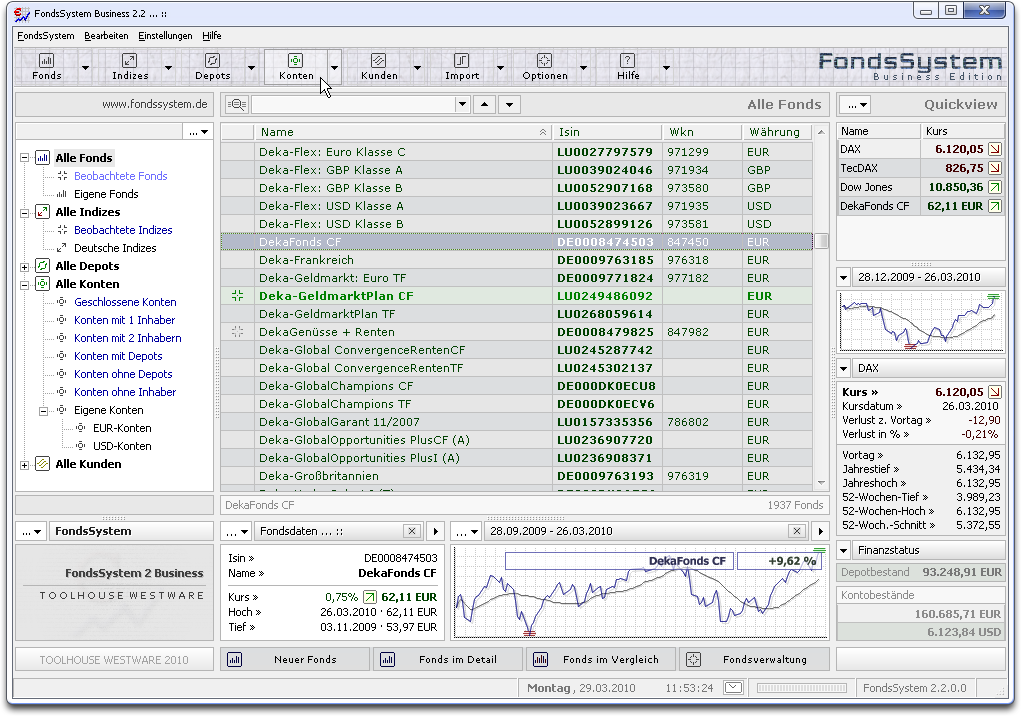Close the Fondsdaten panel

pyautogui.click(x=412, y=531)
